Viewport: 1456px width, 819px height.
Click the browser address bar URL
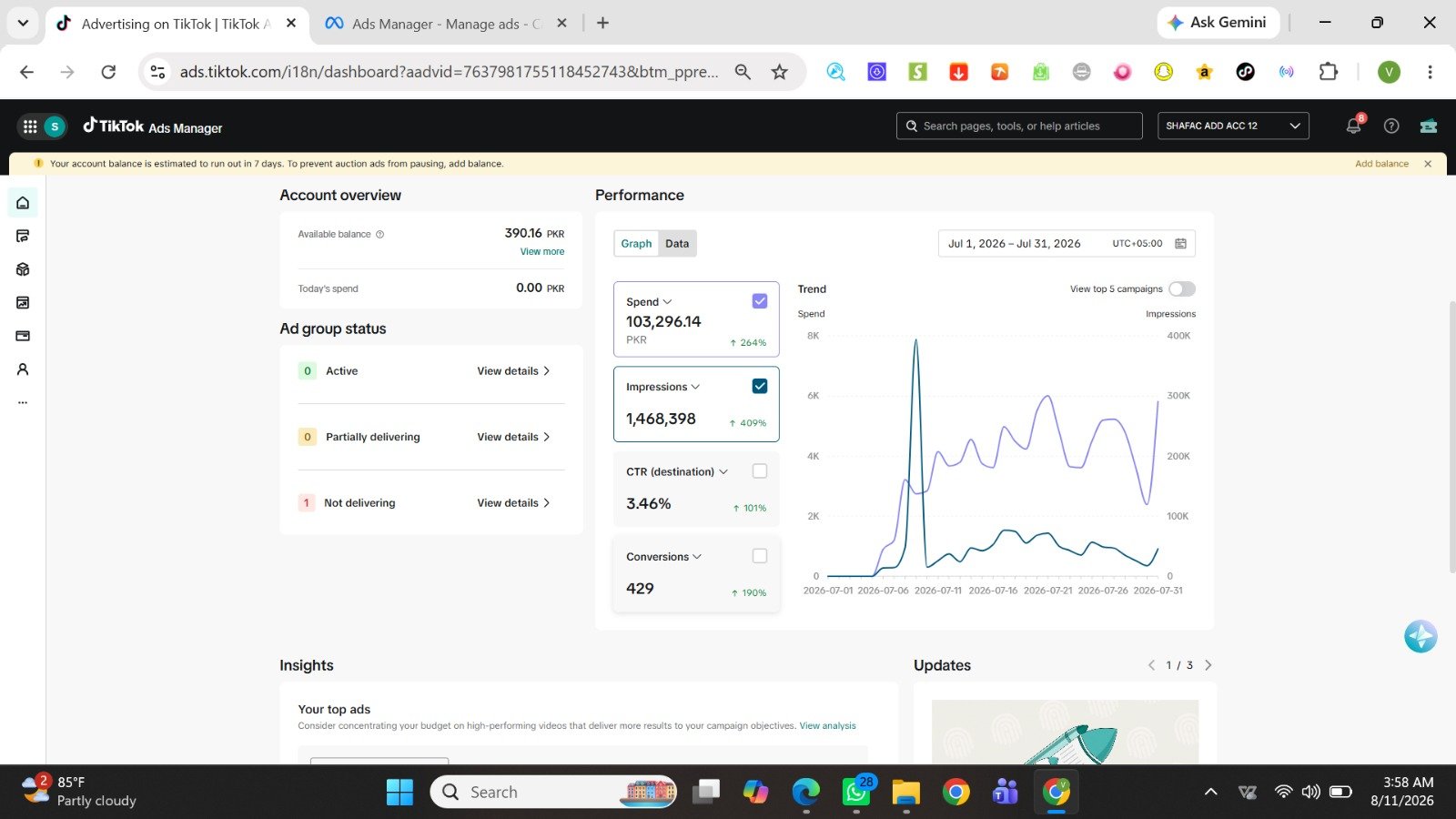449,72
